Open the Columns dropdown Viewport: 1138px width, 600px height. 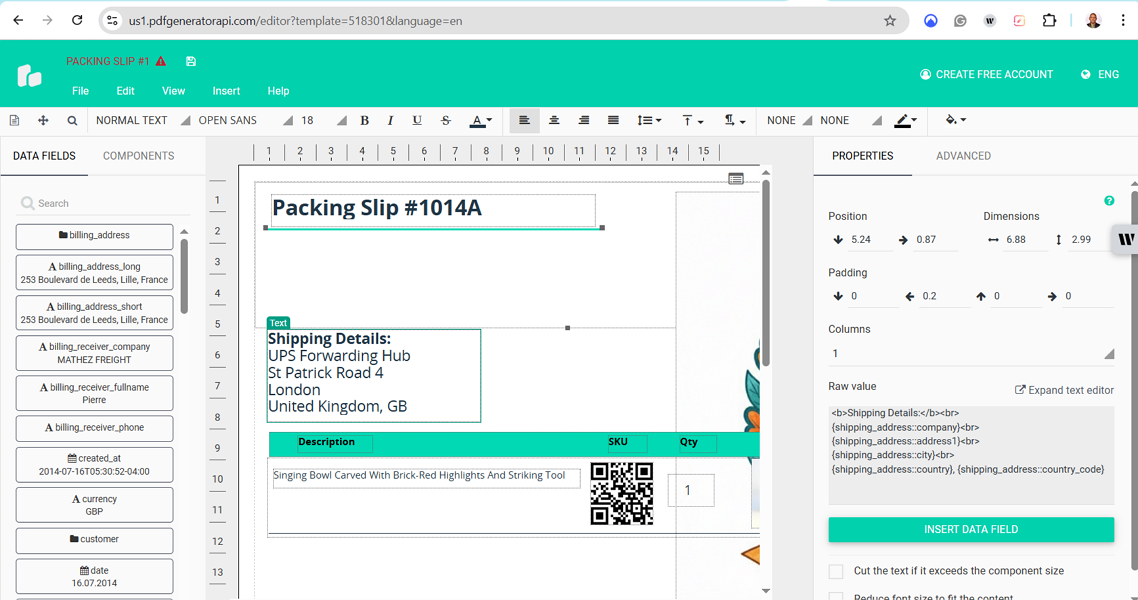point(970,353)
